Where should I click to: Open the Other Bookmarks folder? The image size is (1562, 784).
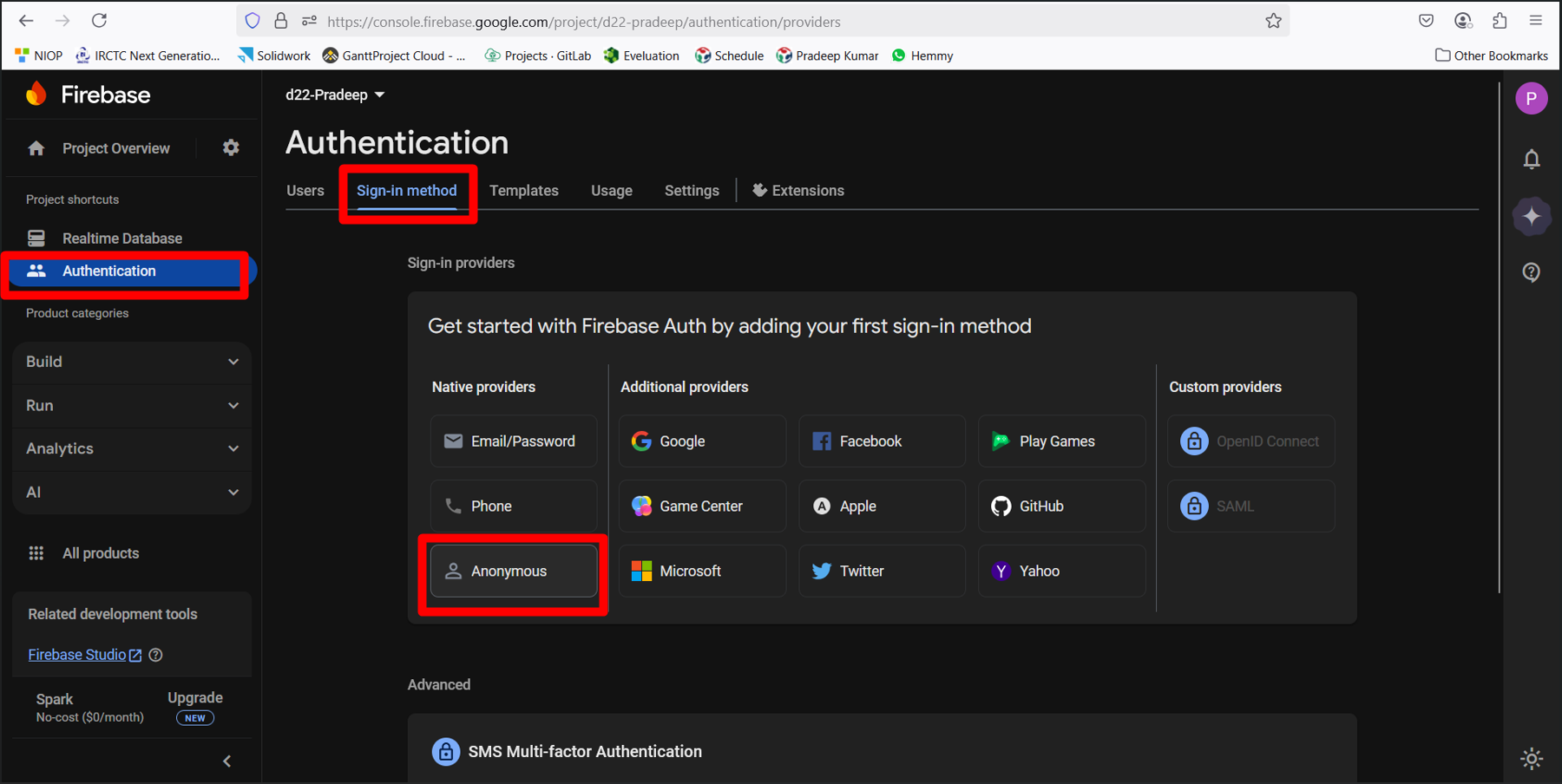(x=1492, y=56)
